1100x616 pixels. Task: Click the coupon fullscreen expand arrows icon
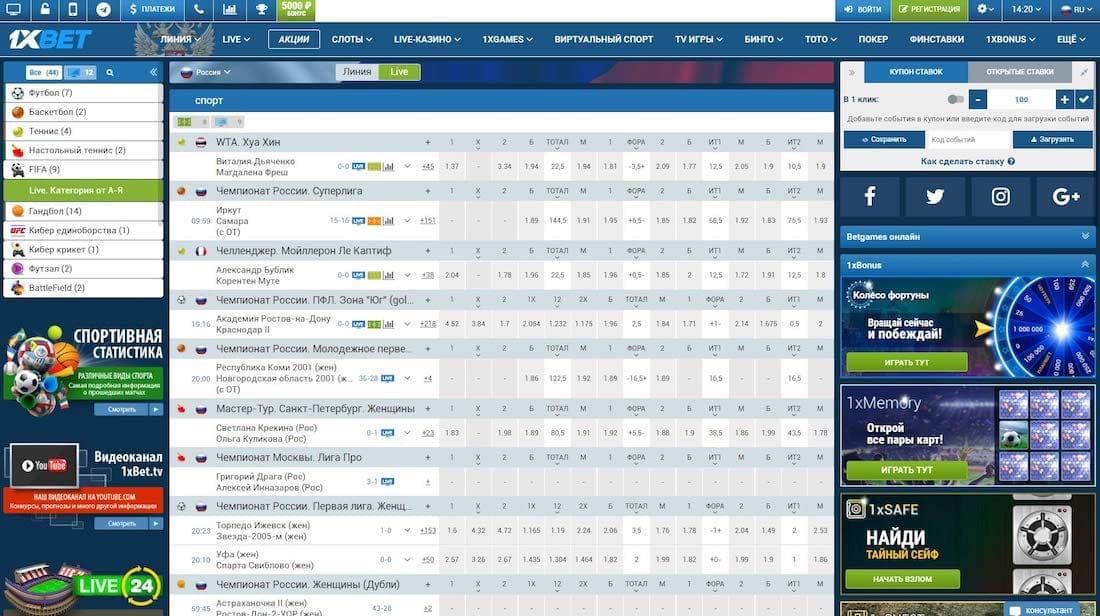pos(1084,72)
